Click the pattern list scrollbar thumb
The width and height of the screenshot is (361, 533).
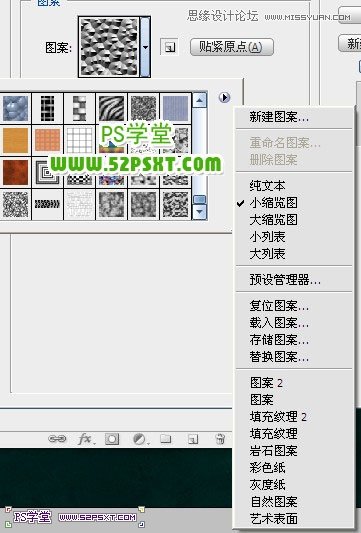point(200,200)
